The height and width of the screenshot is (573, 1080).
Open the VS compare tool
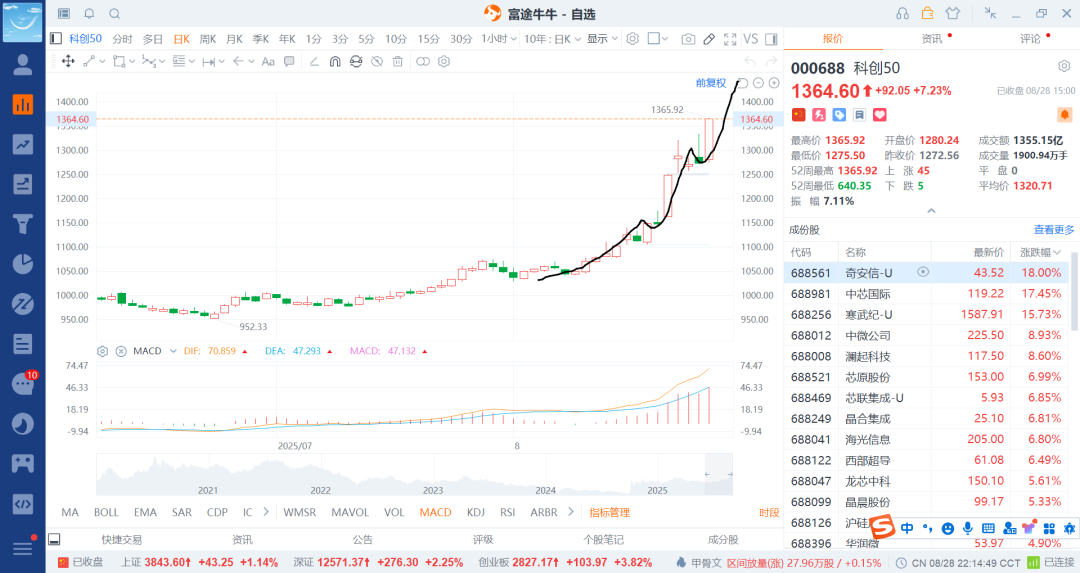751,39
